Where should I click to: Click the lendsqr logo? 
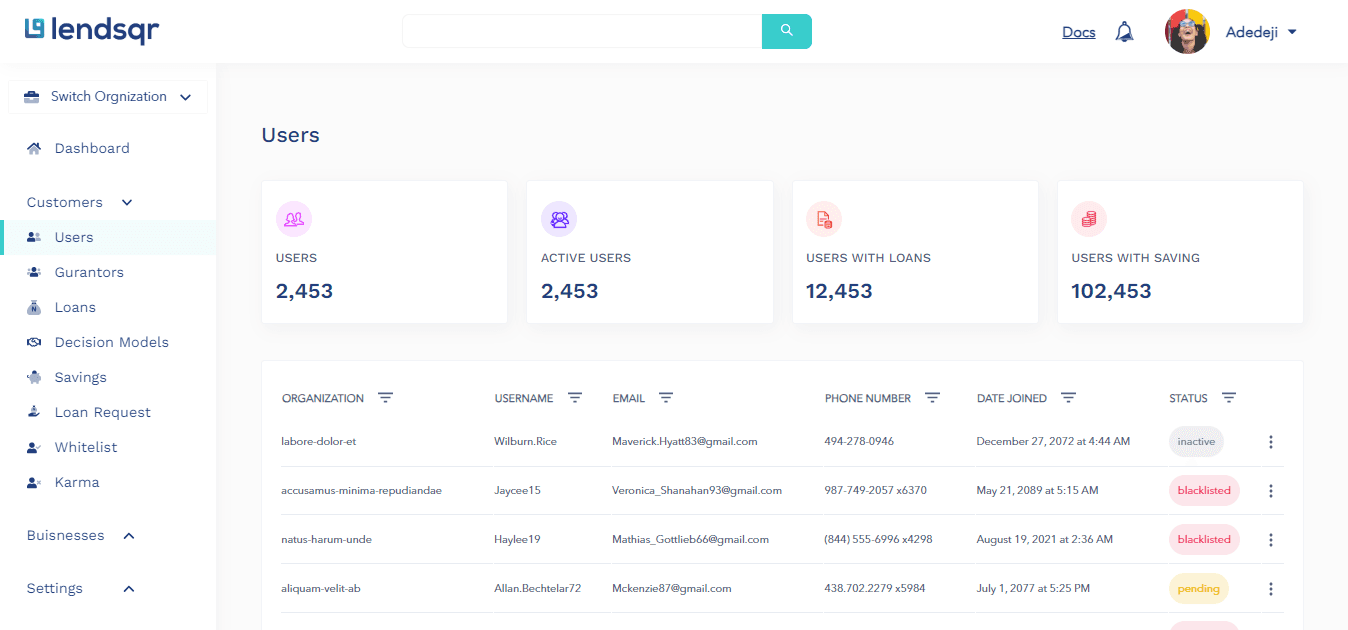pos(92,31)
